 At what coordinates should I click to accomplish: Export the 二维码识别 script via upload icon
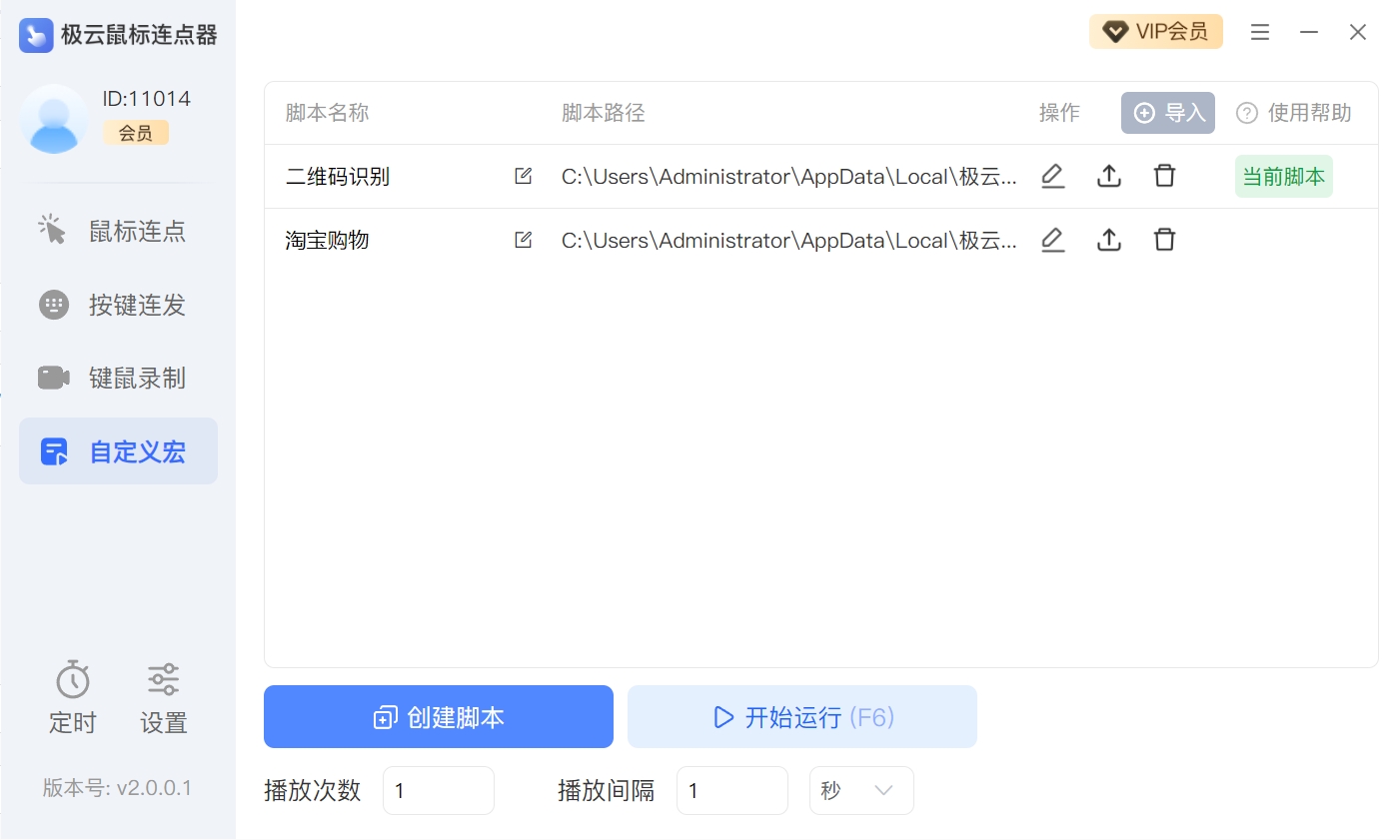pyautogui.click(x=1108, y=176)
